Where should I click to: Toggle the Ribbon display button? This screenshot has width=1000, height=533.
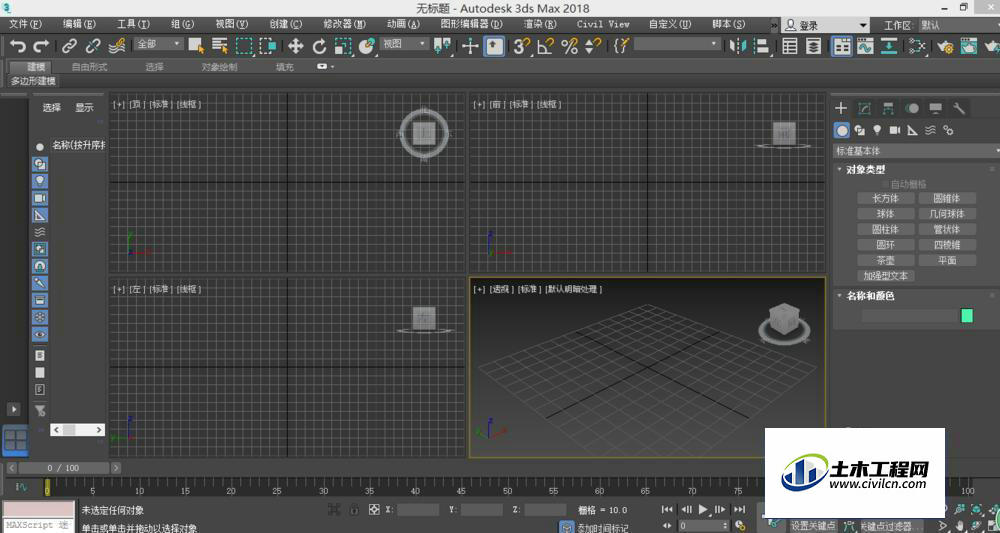coord(842,46)
